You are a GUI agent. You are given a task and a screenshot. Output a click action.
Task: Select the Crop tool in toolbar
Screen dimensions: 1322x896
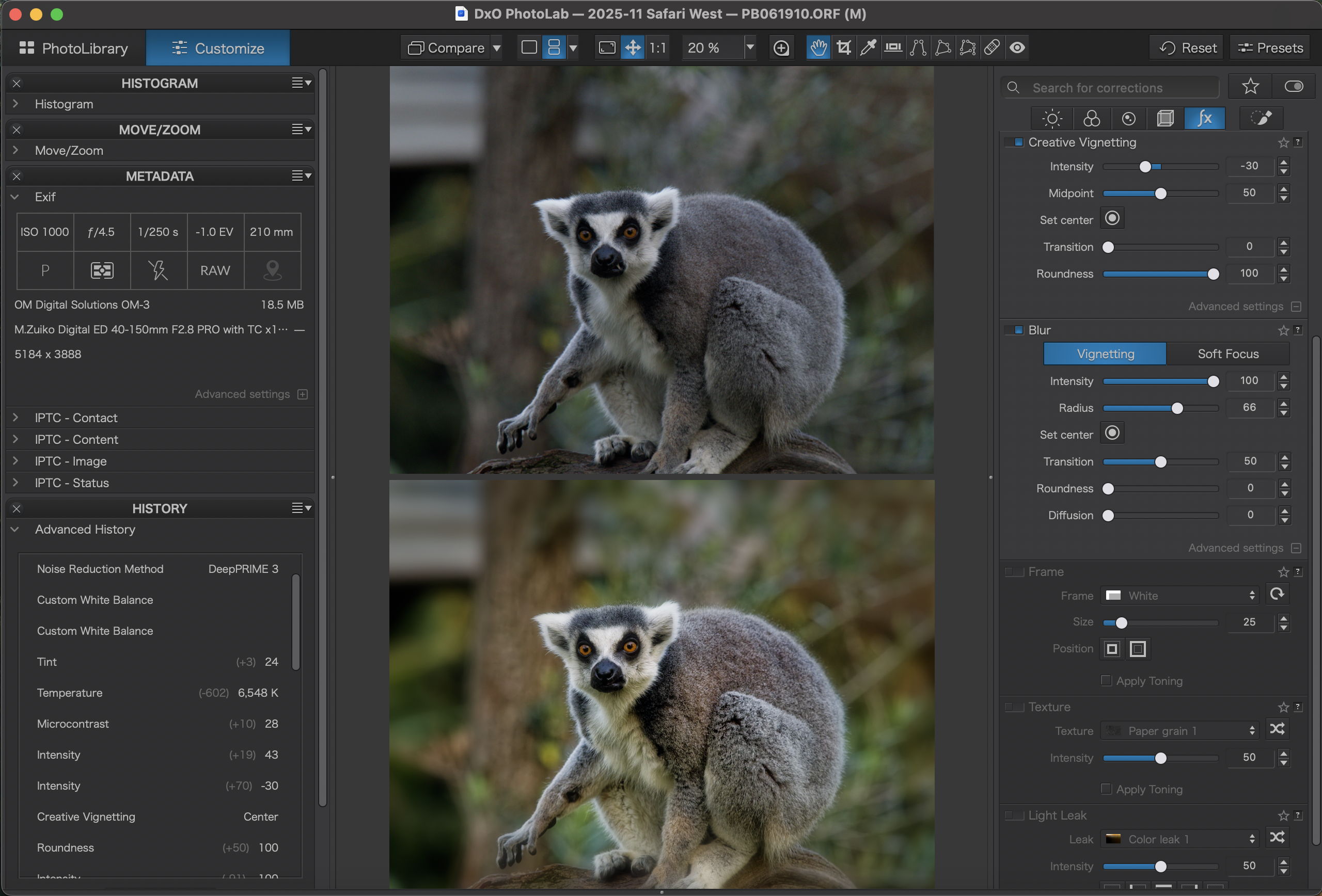click(844, 48)
